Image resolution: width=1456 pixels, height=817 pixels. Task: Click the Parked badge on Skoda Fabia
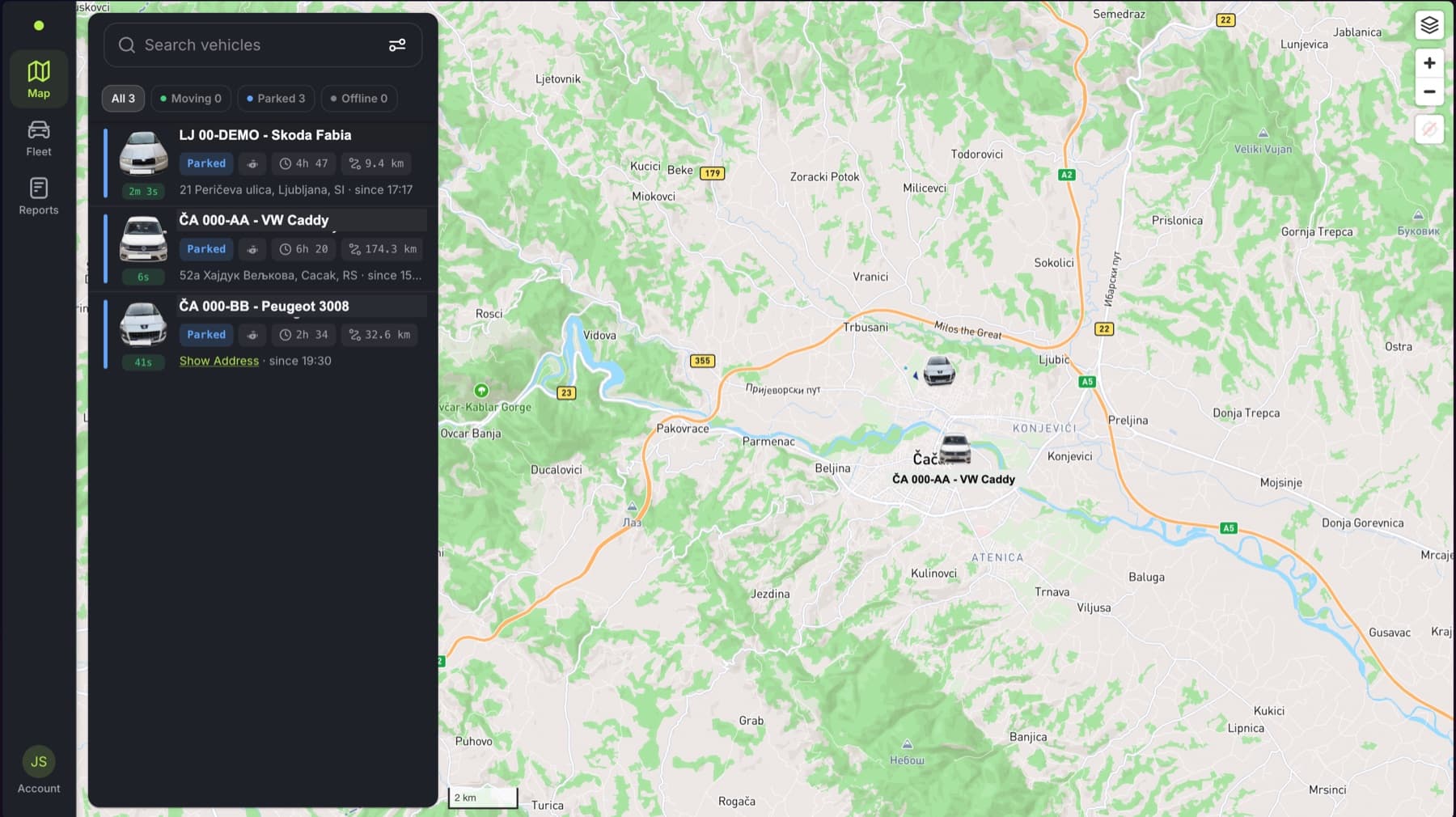[206, 163]
